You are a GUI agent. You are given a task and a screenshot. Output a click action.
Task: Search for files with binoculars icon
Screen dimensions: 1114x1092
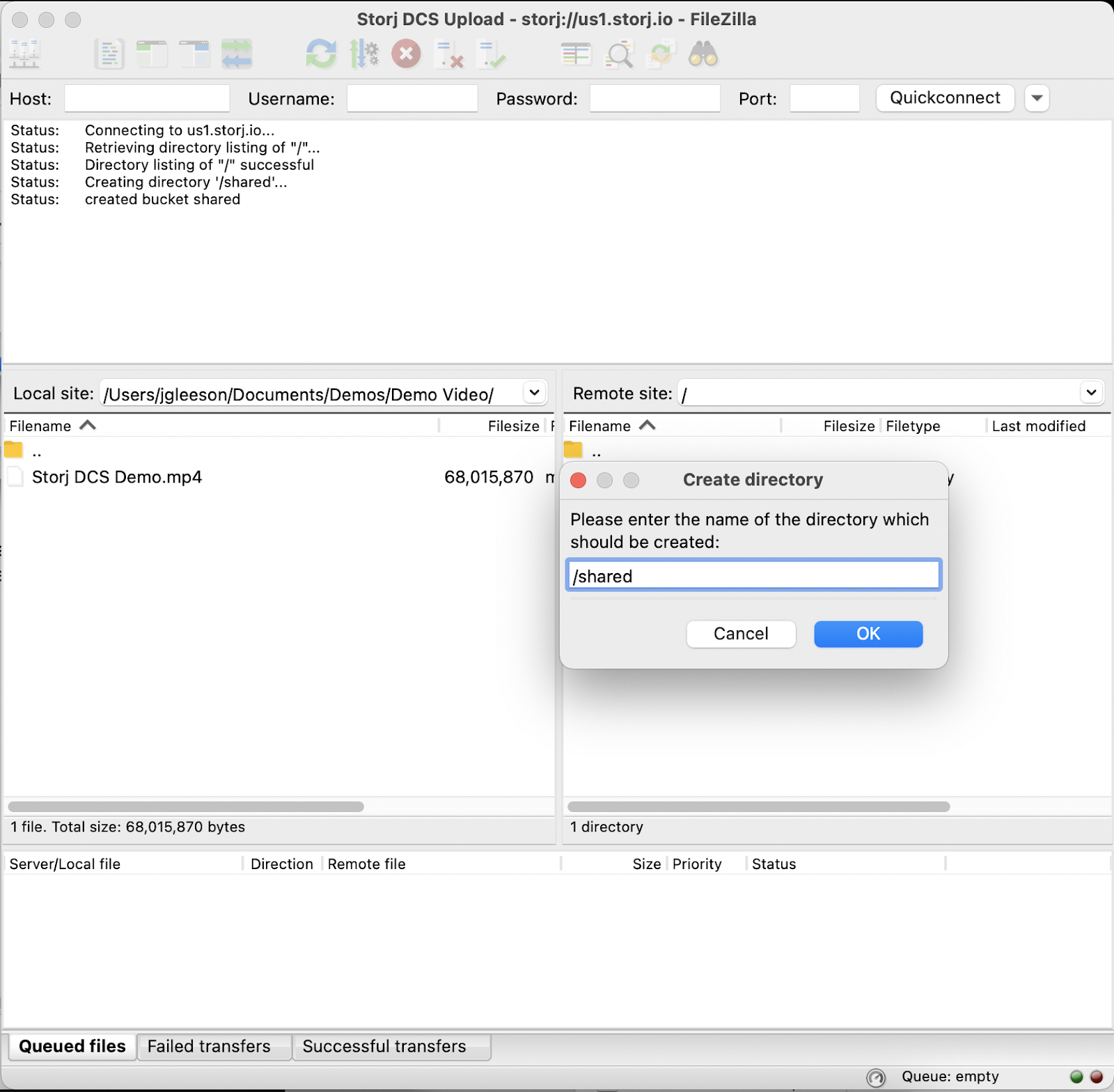(703, 54)
